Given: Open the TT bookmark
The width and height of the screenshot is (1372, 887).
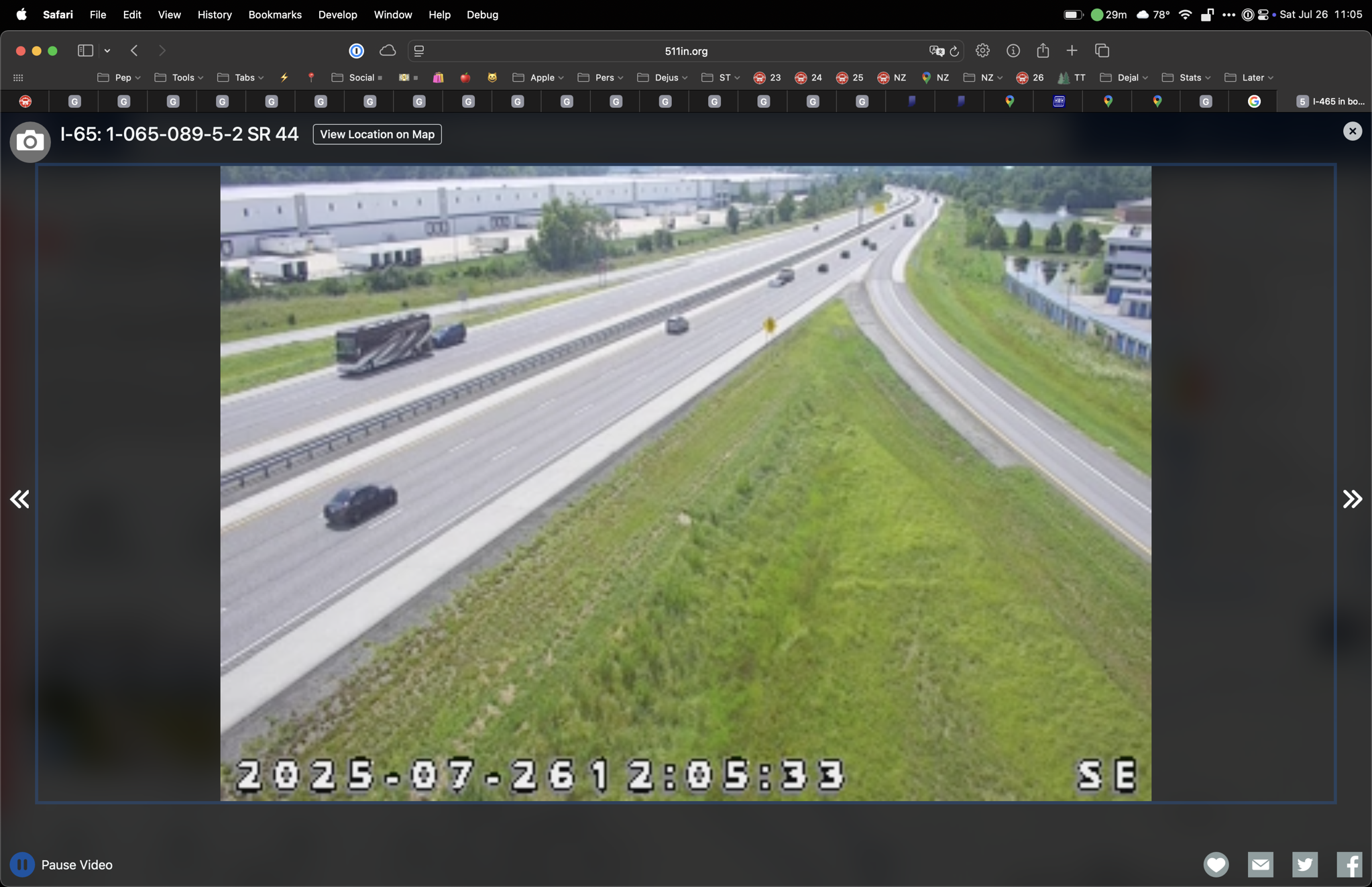Looking at the screenshot, I should click(1072, 78).
